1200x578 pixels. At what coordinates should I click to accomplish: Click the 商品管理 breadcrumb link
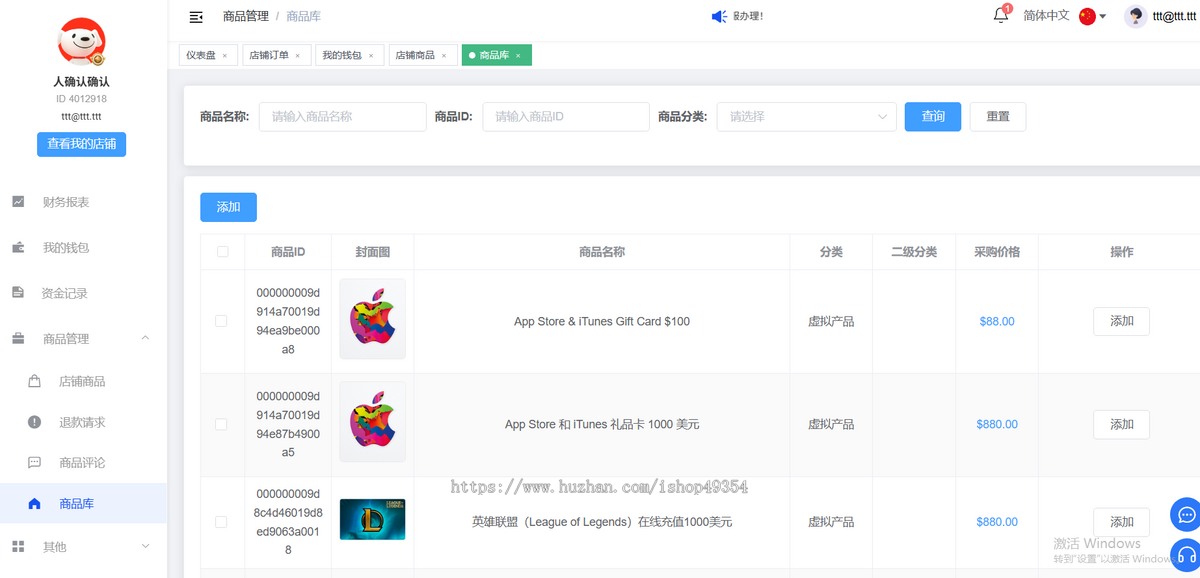pyautogui.click(x=246, y=16)
